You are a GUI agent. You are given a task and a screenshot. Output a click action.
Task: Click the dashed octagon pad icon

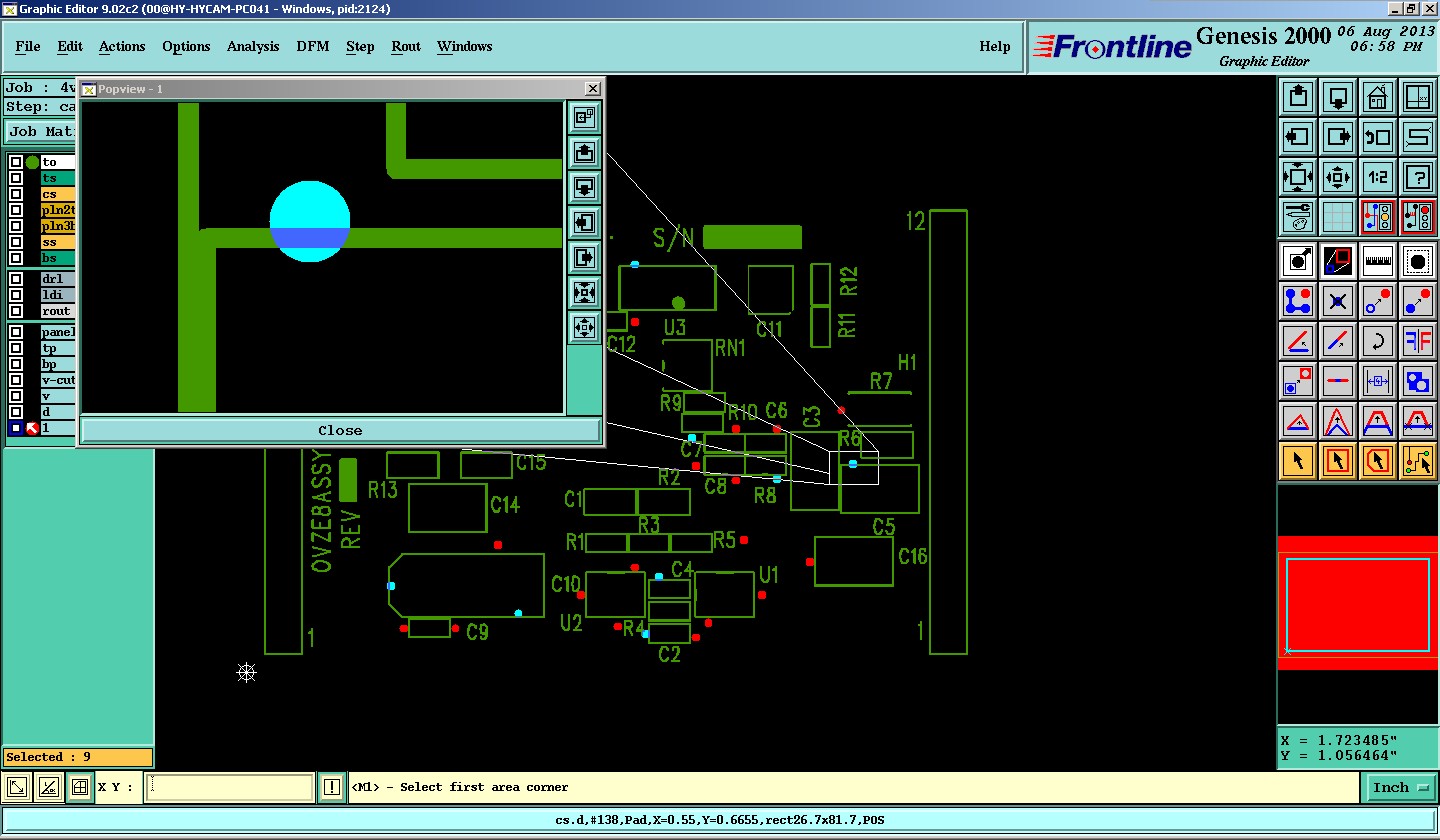point(1418,261)
